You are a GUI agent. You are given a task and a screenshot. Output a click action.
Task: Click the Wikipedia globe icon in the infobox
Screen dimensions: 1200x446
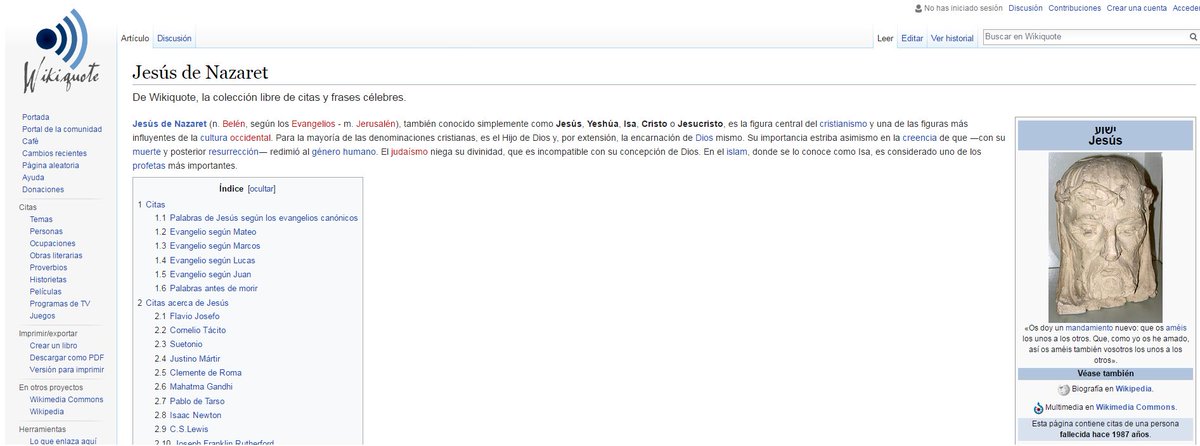[x=1063, y=389]
